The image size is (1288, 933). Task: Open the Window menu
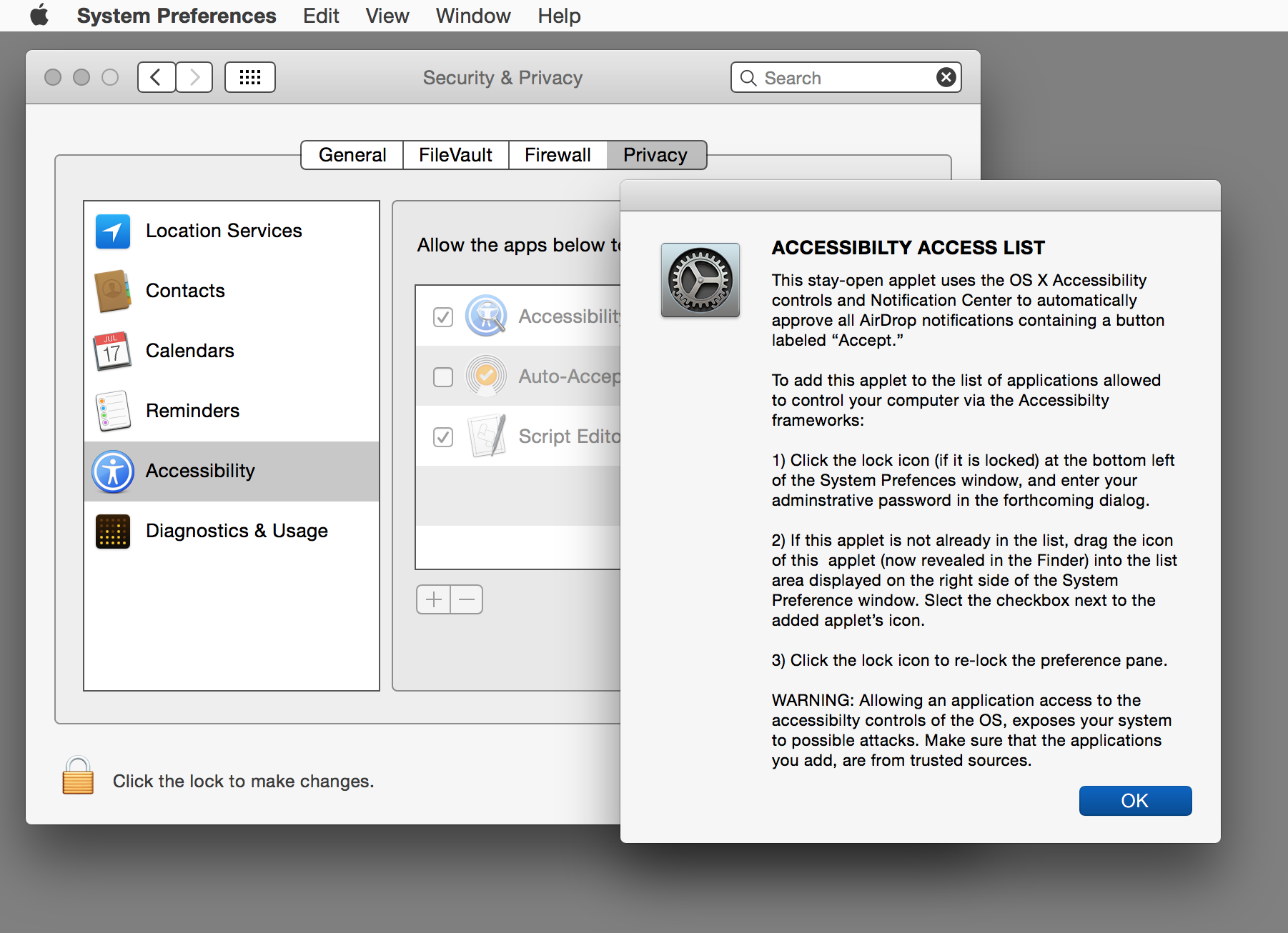click(x=472, y=16)
